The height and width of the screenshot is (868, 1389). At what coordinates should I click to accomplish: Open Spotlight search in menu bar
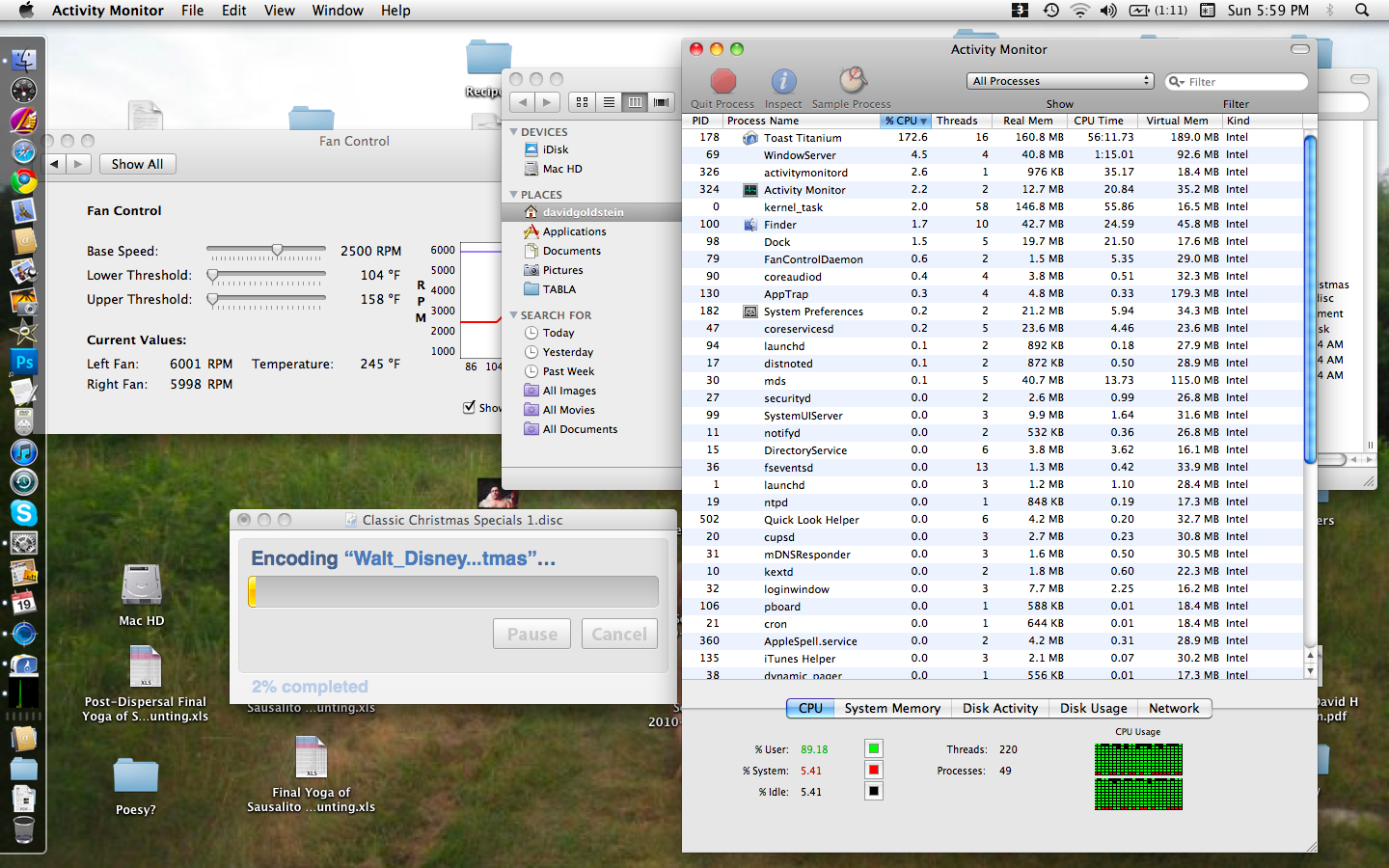(1362, 10)
